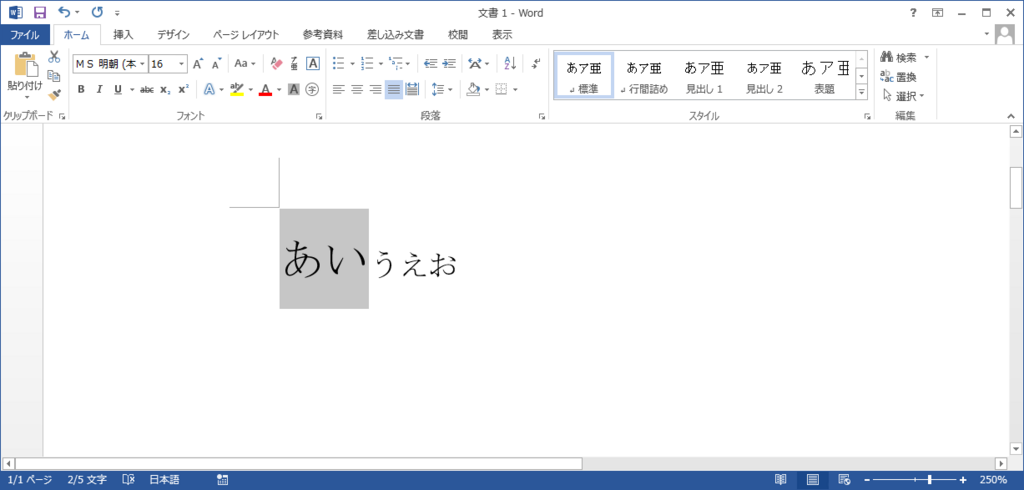Click the zoom slider handle
The width and height of the screenshot is (1024, 490).
[x=929, y=480]
